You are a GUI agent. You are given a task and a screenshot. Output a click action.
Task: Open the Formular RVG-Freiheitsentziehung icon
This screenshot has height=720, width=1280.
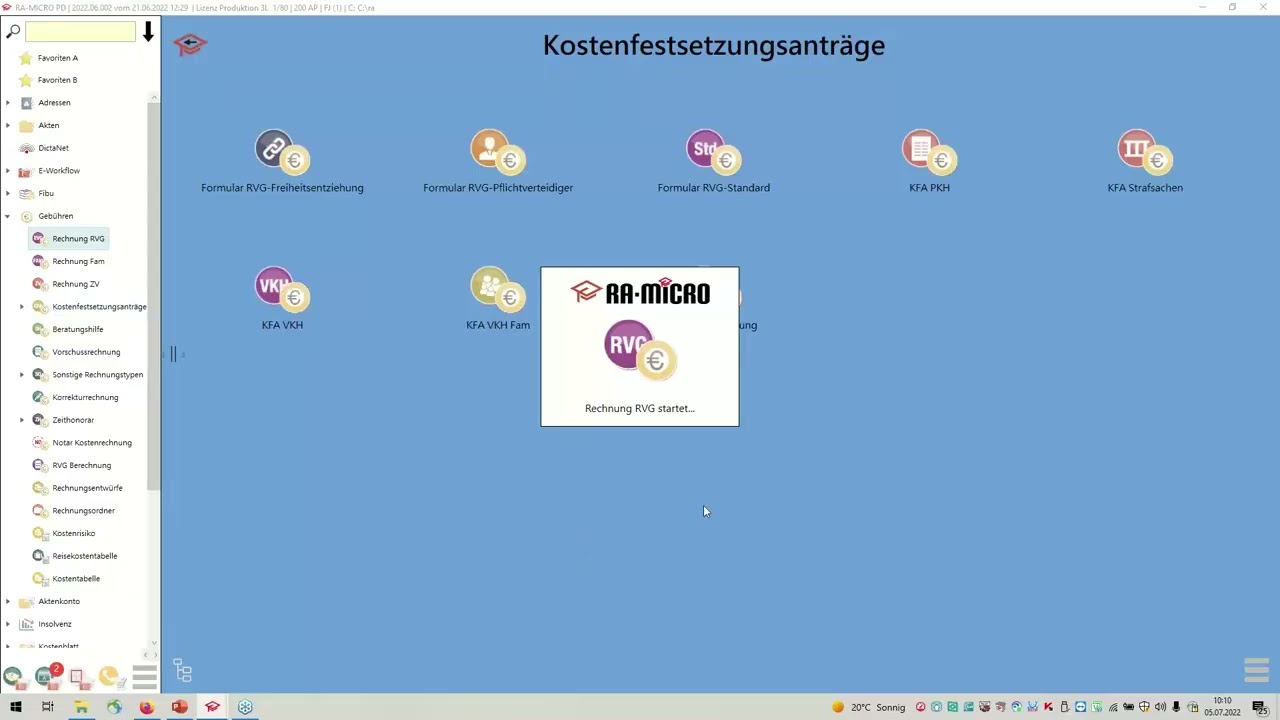(x=282, y=152)
